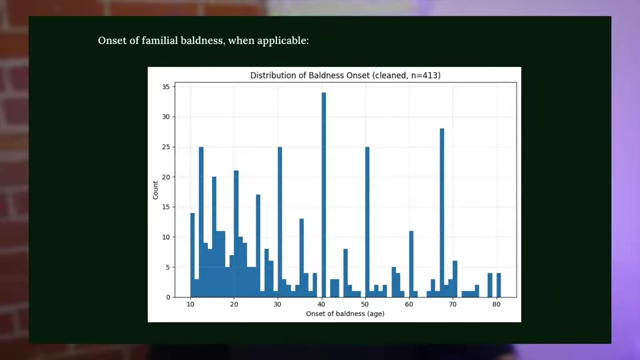Click the x-axis tick label 60
640x360 pixels.
tap(409, 304)
